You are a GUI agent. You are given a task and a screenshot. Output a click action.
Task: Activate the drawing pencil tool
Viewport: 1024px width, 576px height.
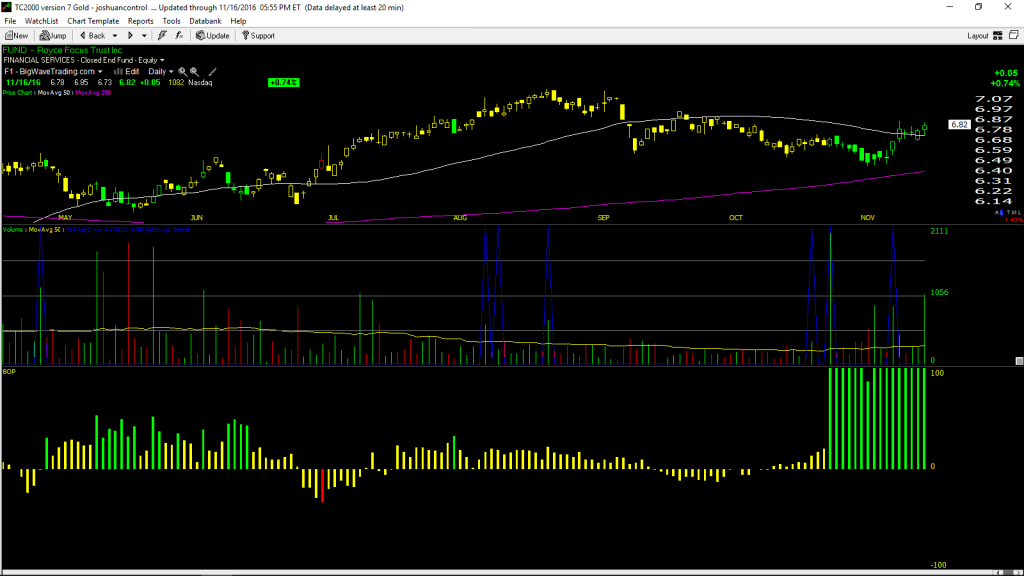[x=212, y=72]
